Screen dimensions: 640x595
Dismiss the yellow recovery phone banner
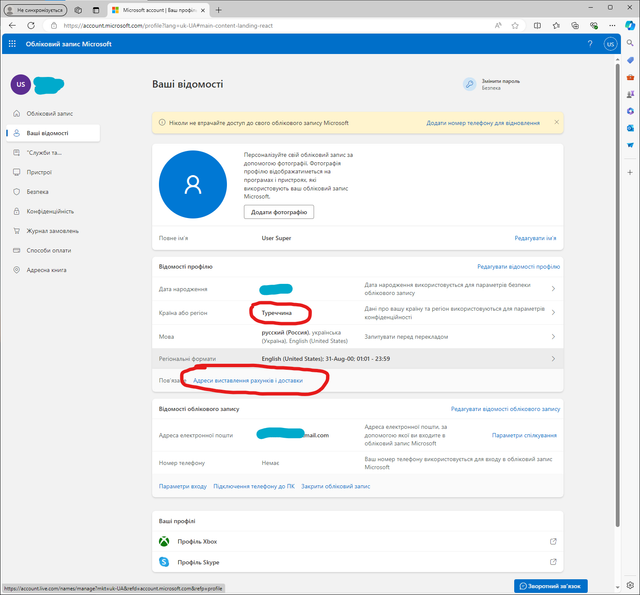point(556,122)
